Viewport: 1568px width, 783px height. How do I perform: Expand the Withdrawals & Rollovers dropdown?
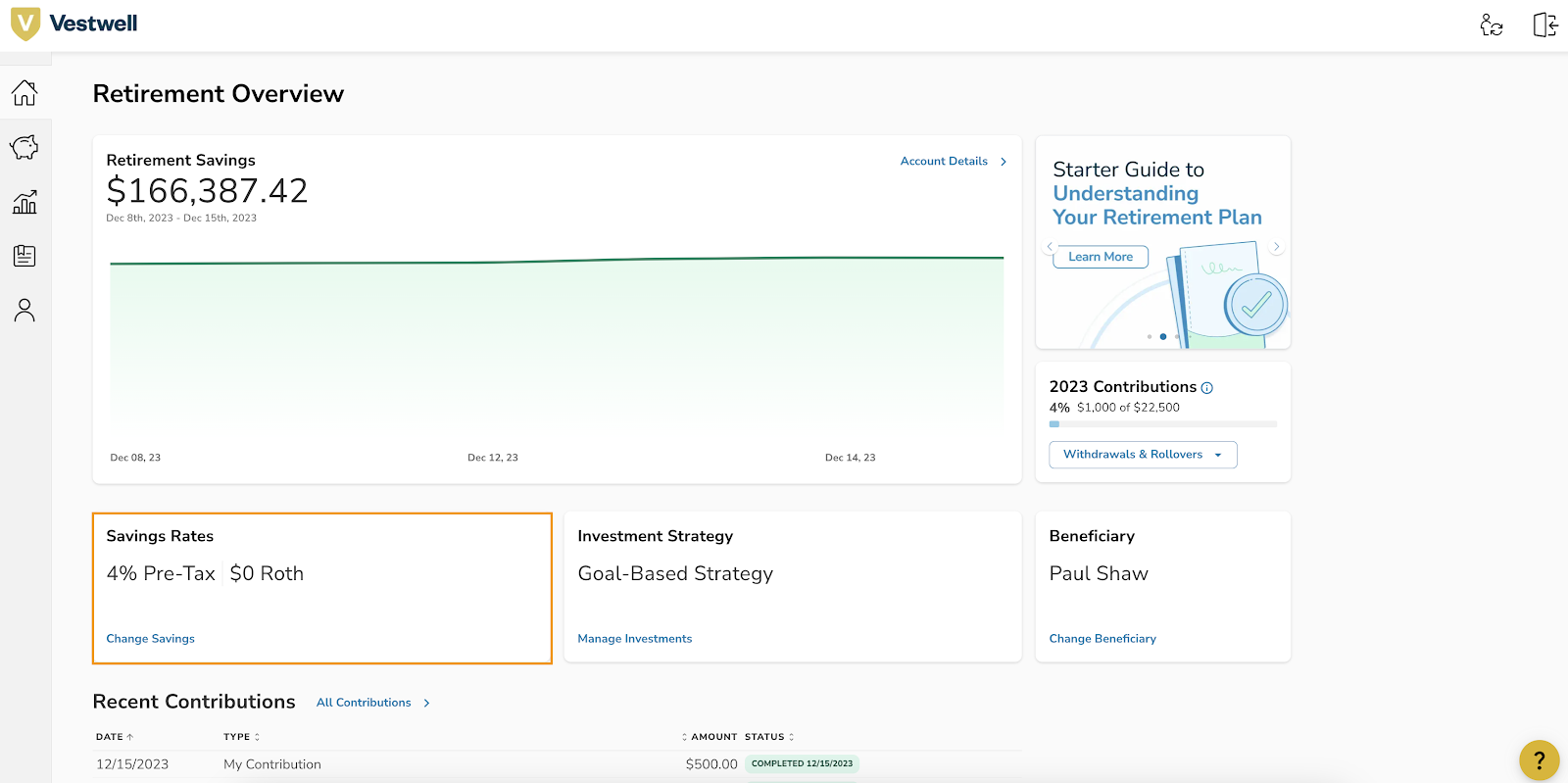pyautogui.click(x=1143, y=455)
